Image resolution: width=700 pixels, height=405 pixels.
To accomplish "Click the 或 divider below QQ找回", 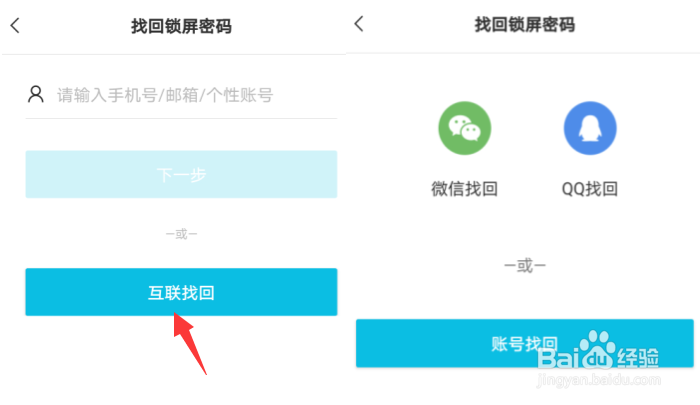I will point(525,266).
